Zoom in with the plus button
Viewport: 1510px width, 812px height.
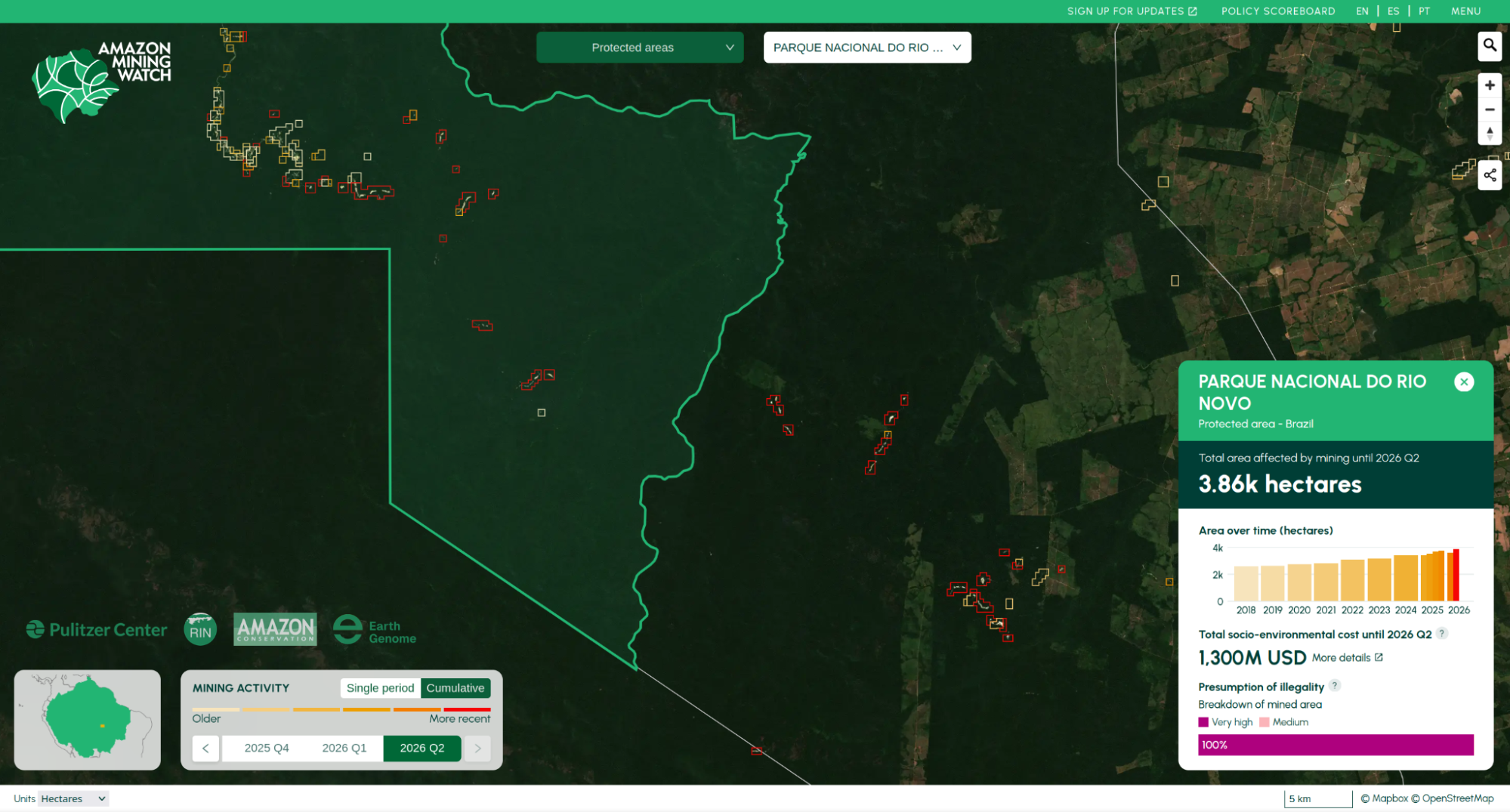click(x=1489, y=85)
